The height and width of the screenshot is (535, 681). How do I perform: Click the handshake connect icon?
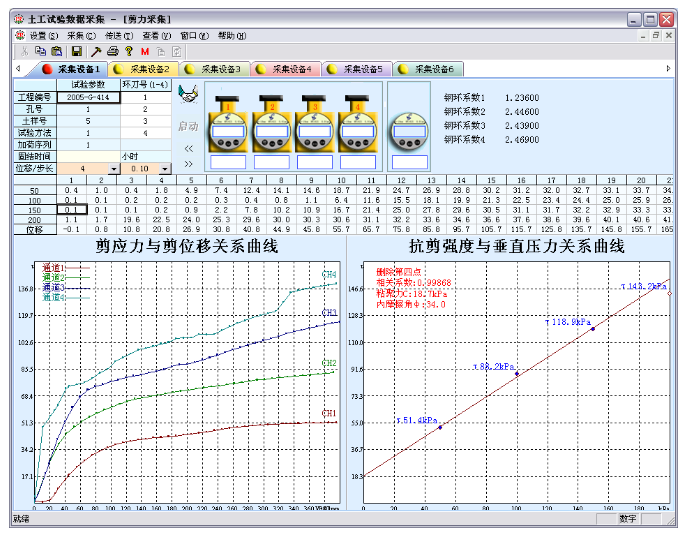coord(187,93)
